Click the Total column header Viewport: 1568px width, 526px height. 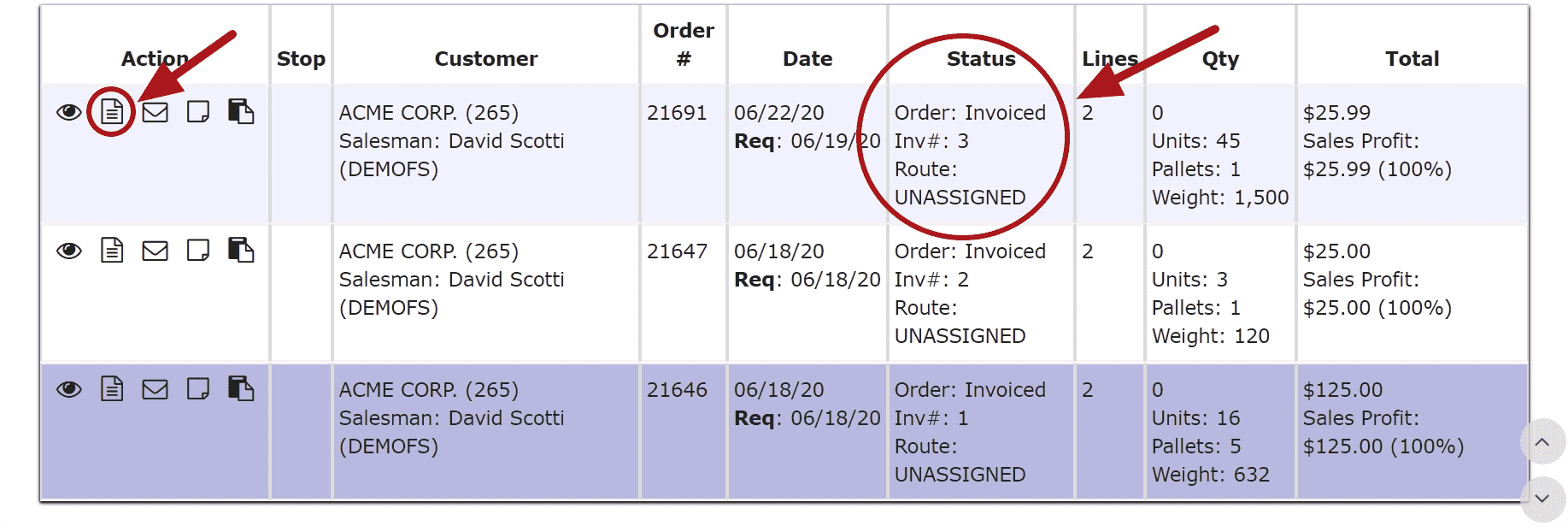click(1412, 59)
